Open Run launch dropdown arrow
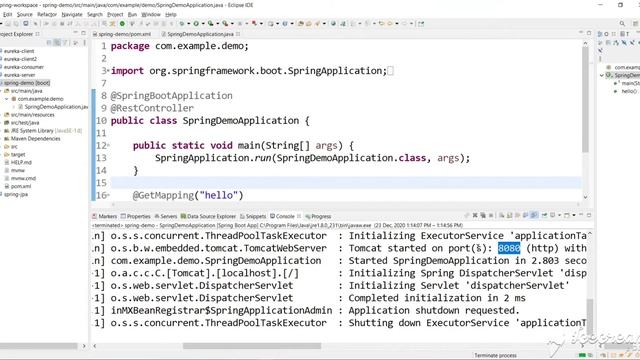The height and width of the screenshot is (360, 640). pos(203,24)
